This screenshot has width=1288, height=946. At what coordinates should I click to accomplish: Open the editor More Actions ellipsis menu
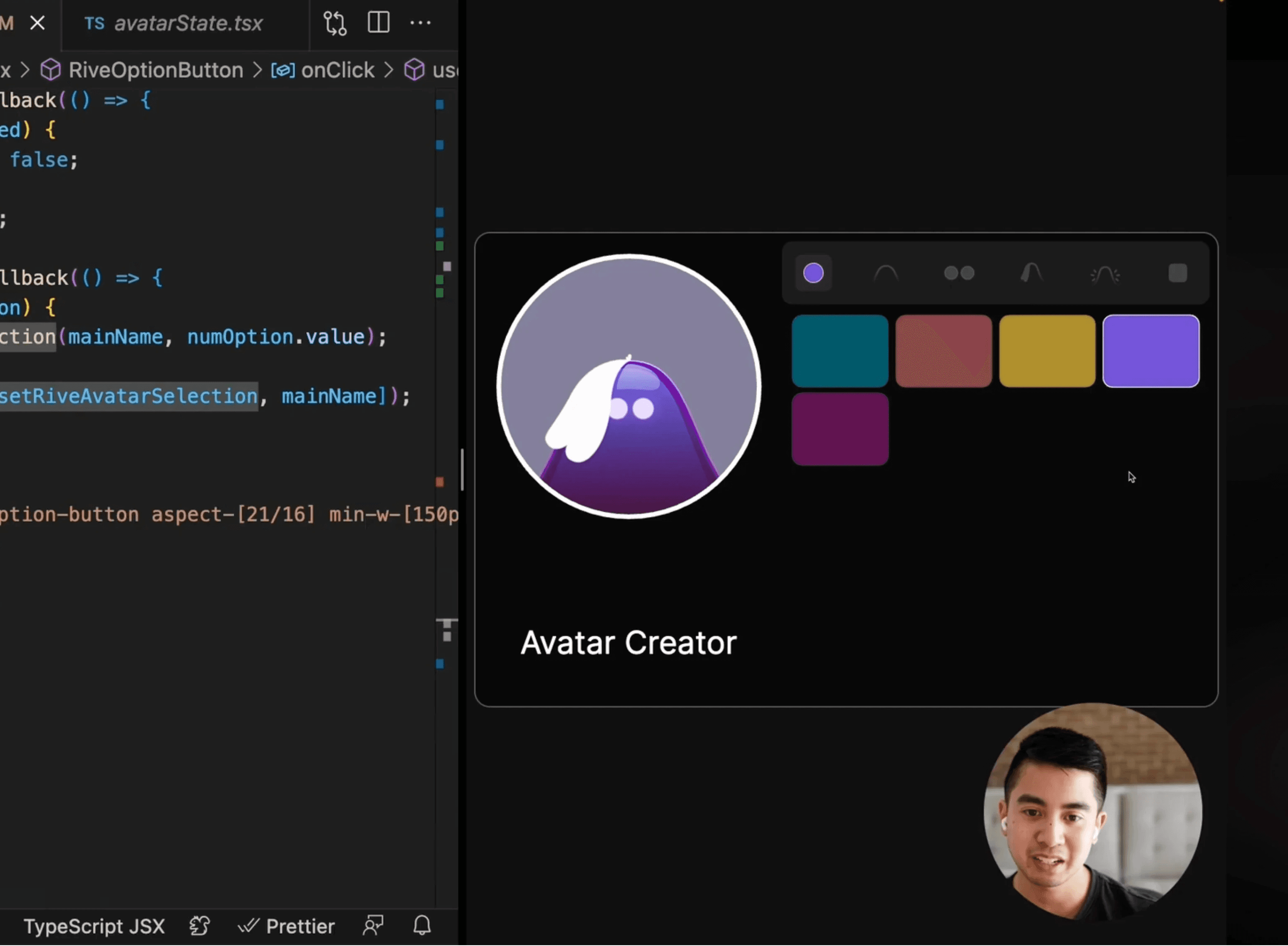click(420, 23)
